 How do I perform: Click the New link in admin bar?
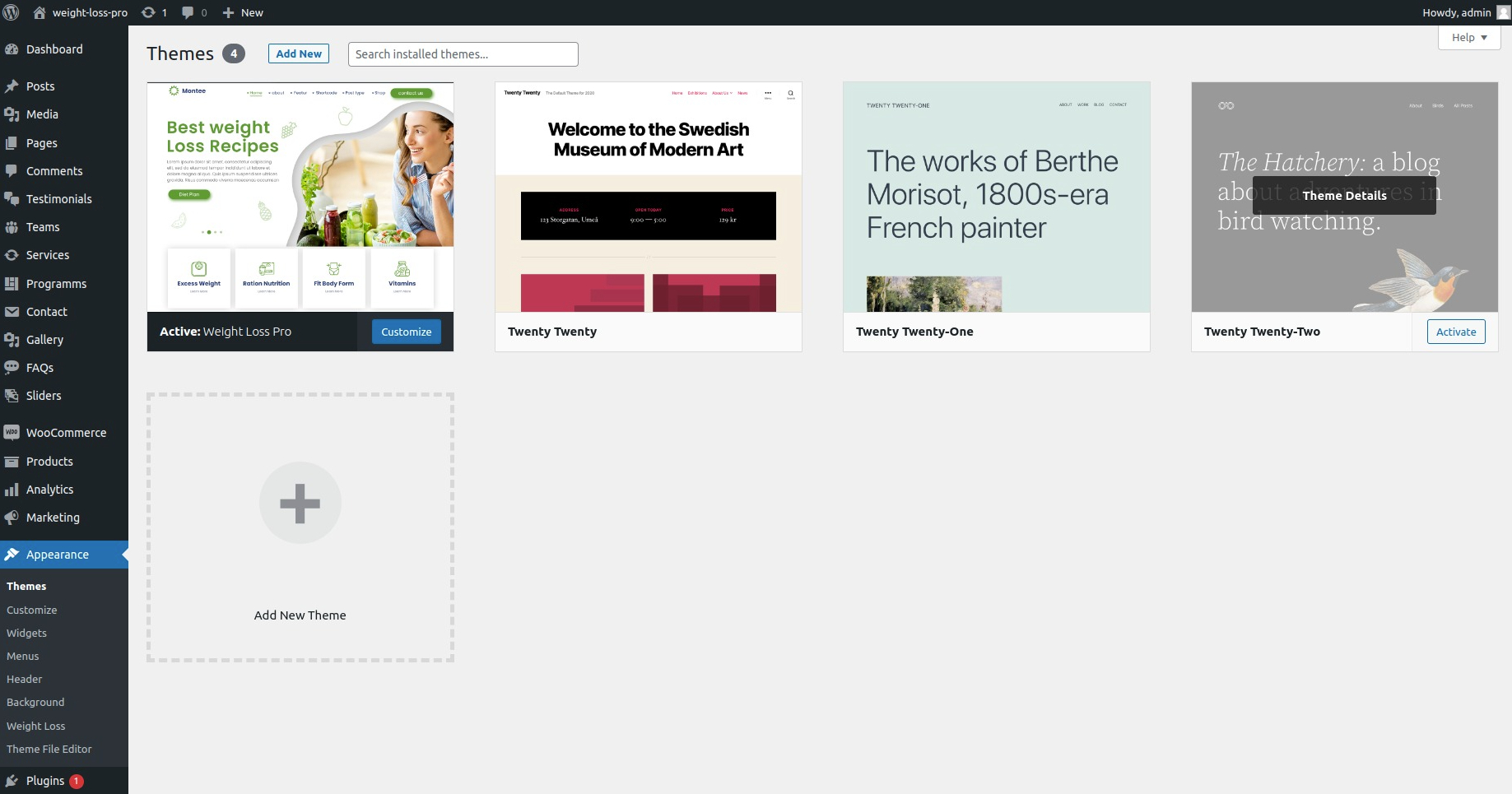[252, 12]
